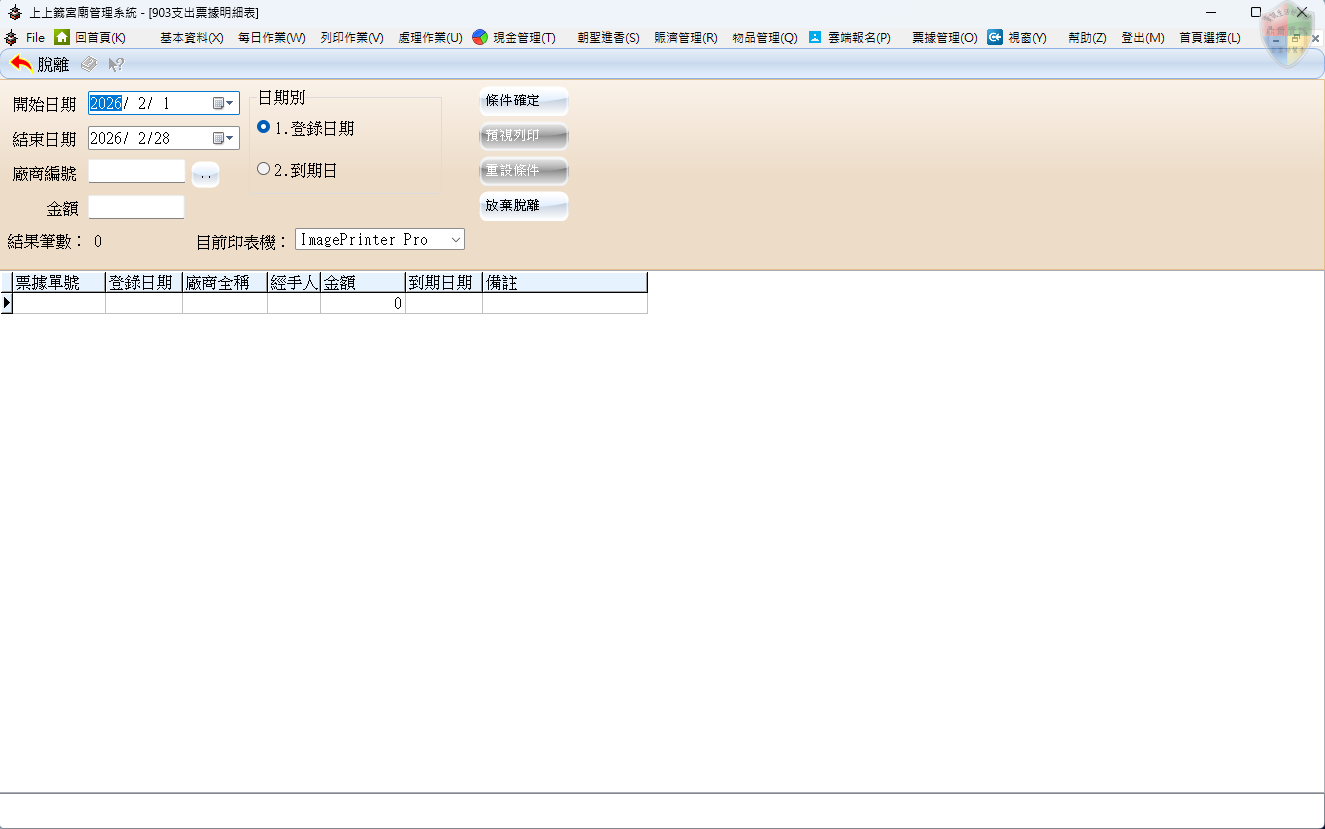Click the pie chart icon for 現金管理
The height and width of the screenshot is (829, 1325).
click(x=480, y=37)
